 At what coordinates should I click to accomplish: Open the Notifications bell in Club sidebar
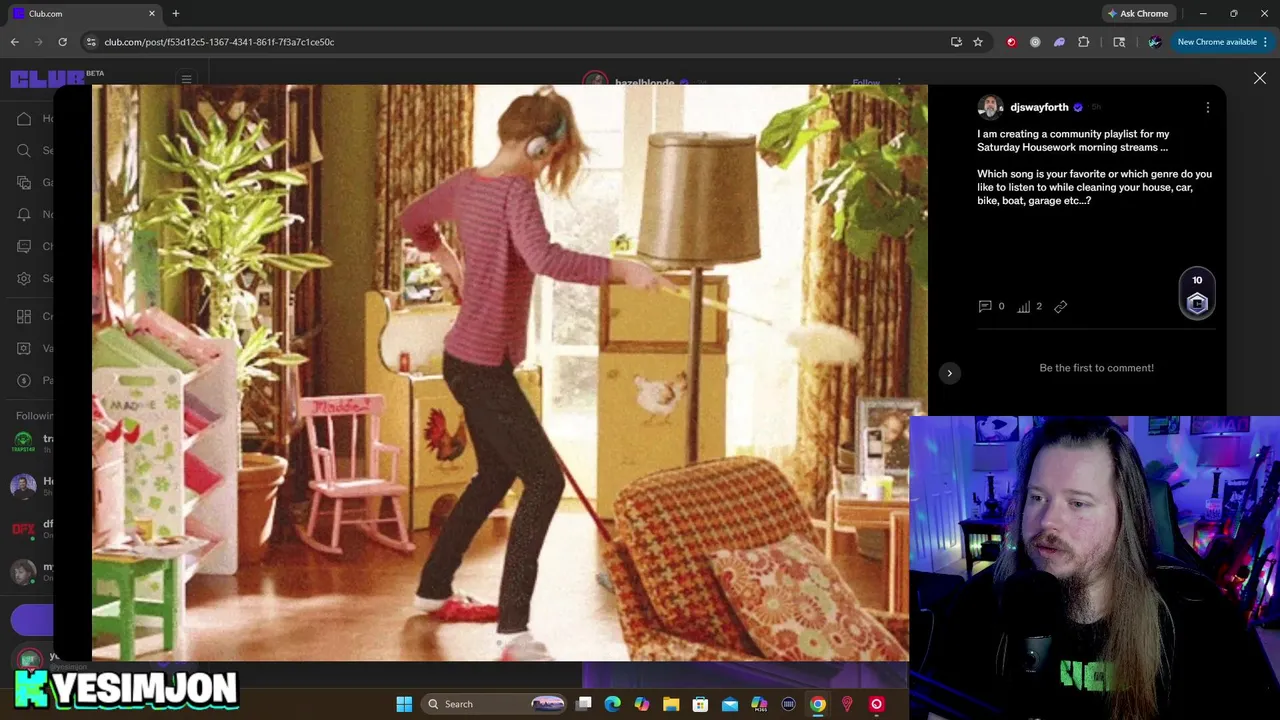[x=24, y=214]
